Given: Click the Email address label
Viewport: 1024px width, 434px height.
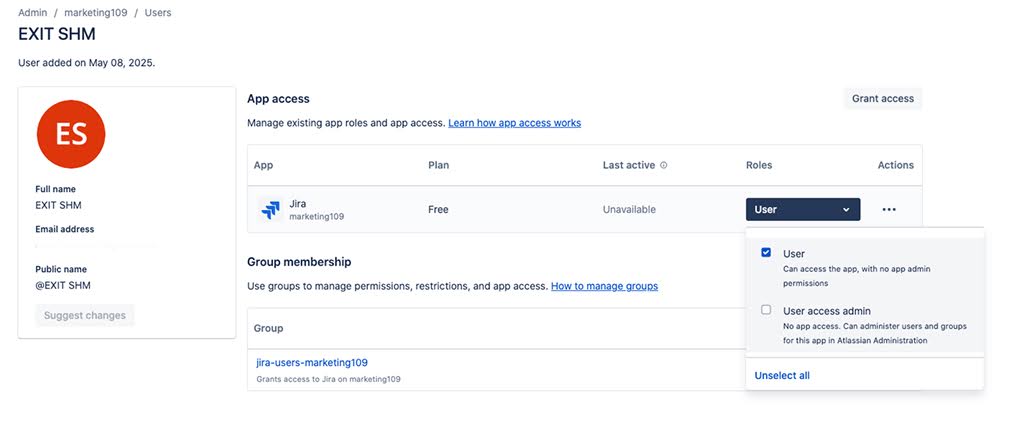Looking at the screenshot, I should (x=65, y=229).
